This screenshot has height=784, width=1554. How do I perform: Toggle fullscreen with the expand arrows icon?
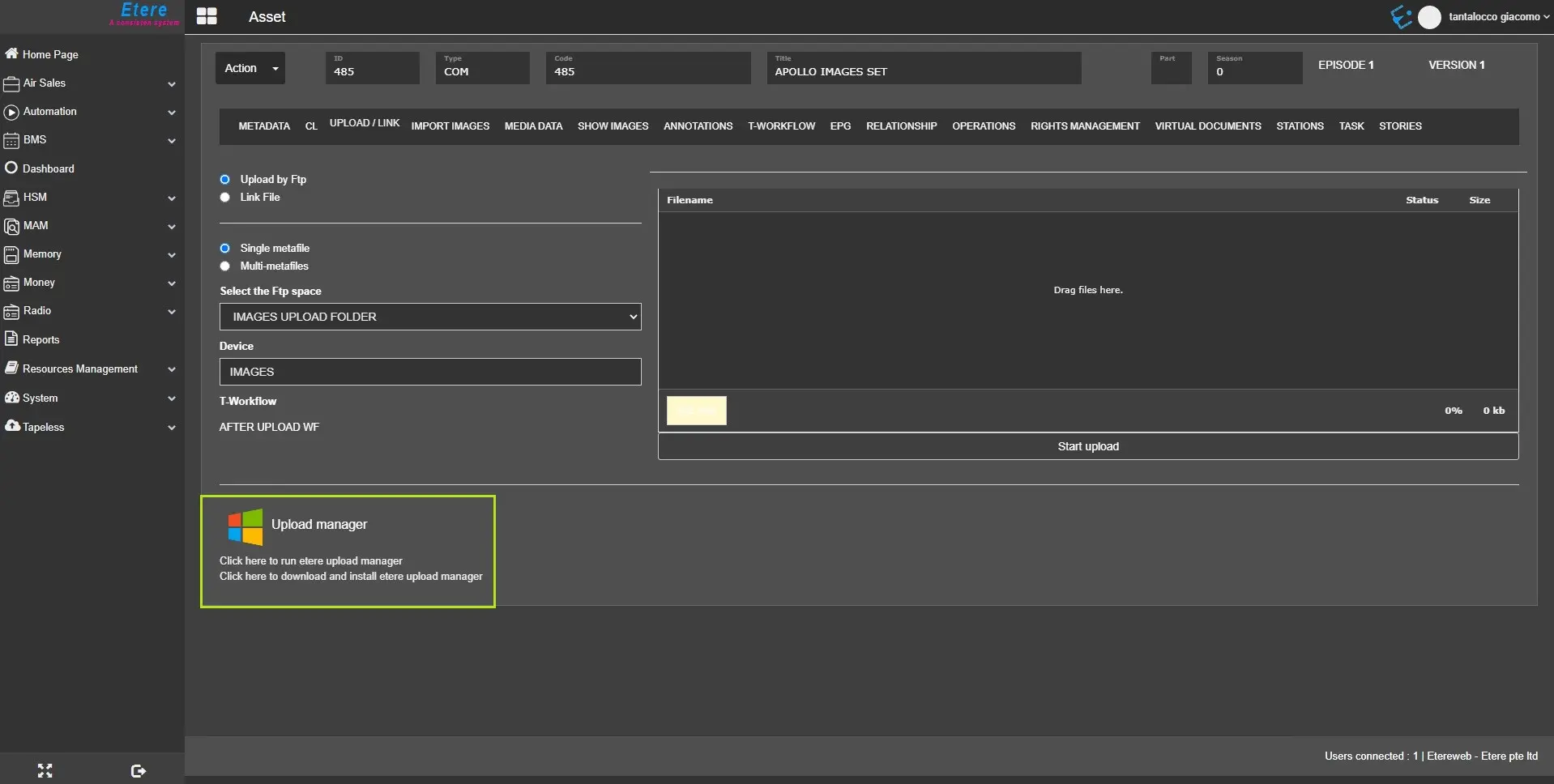coord(45,770)
